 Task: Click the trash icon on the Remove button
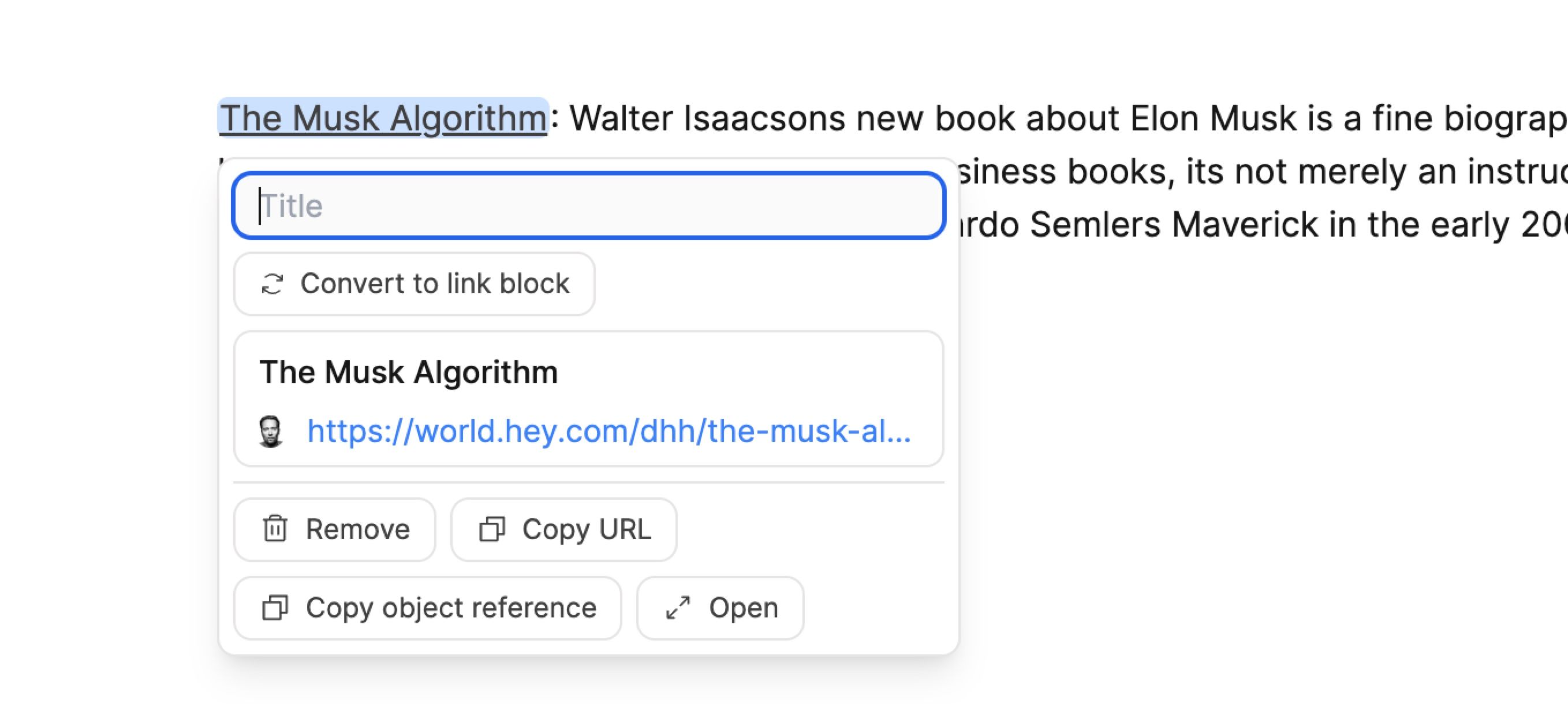276,529
